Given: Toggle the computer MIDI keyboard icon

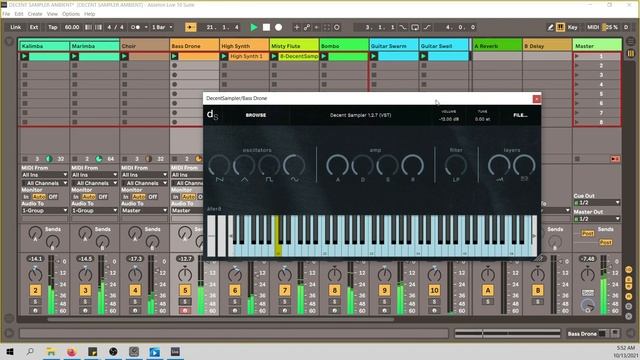Looking at the screenshot, I should [560, 27].
